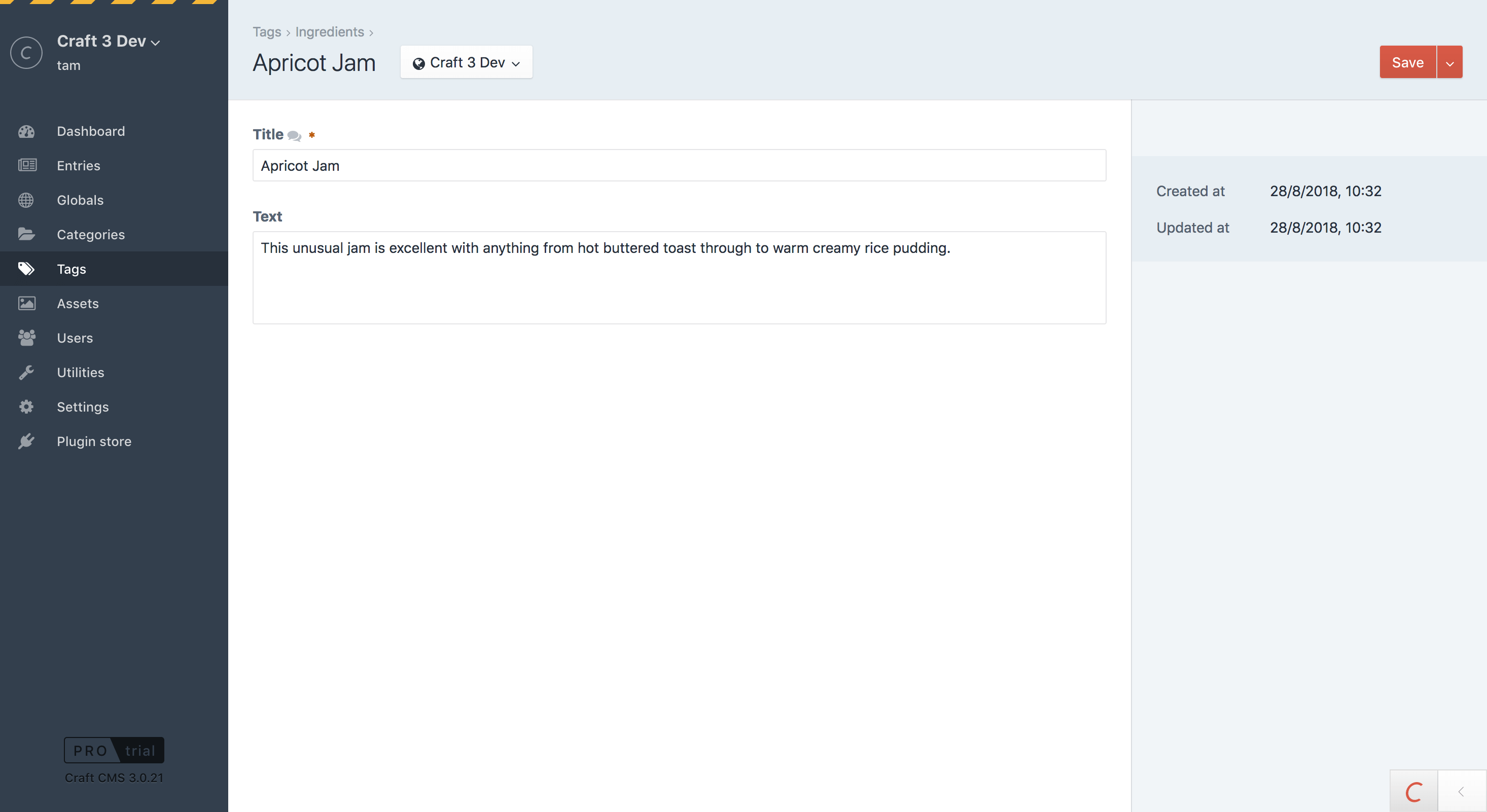The width and height of the screenshot is (1487, 812).
Task: Click the Tags breadcrumb link
Action: (267, 32)
